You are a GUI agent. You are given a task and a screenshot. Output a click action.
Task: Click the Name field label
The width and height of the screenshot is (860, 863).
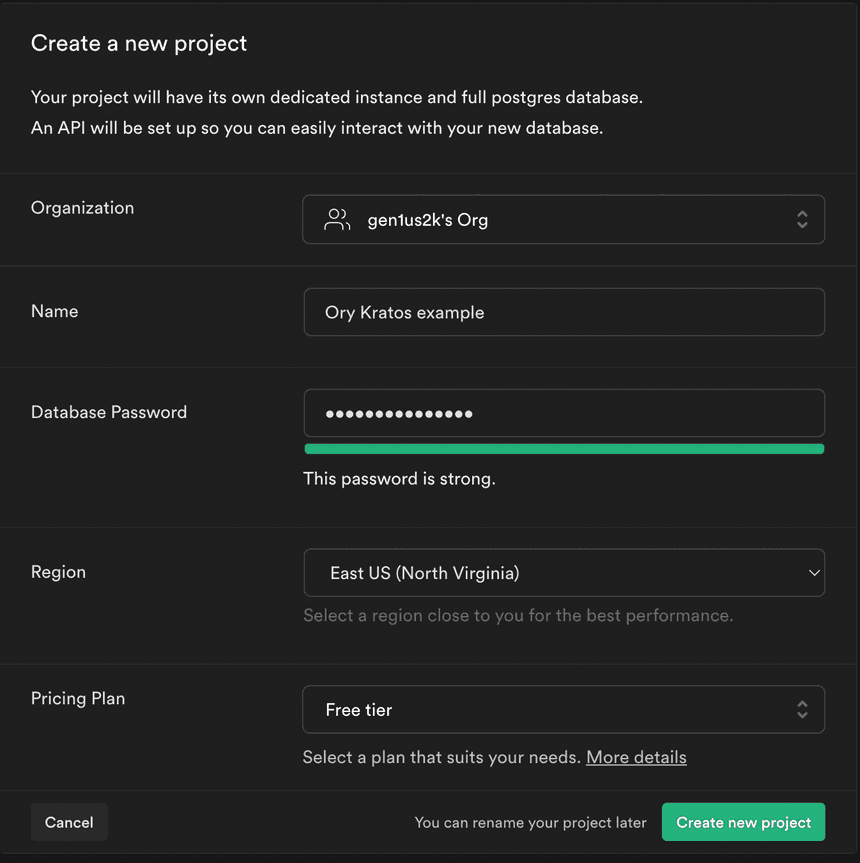coord(54,311)
